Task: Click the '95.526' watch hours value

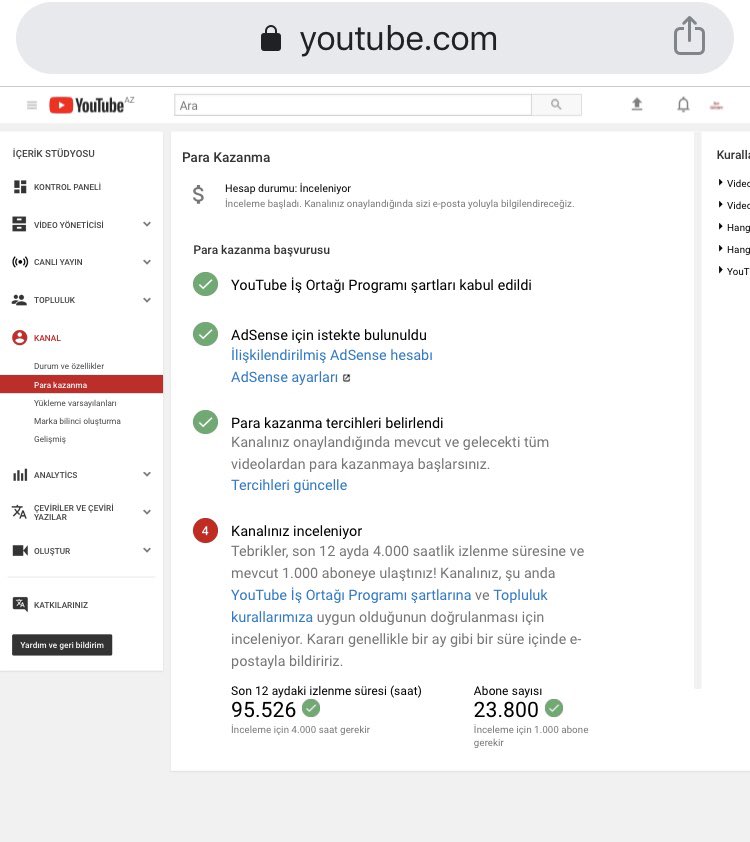Action: (264, 710)
